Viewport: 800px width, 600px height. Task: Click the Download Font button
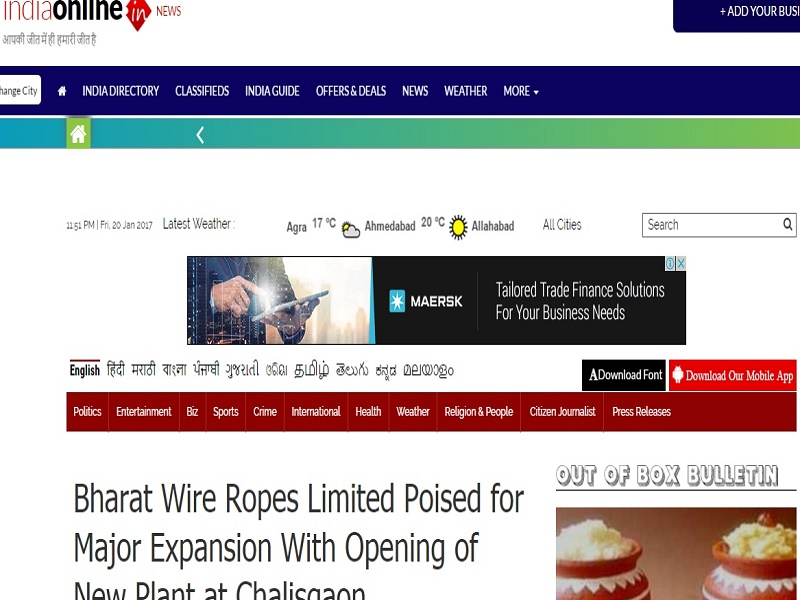pos(624,376)
